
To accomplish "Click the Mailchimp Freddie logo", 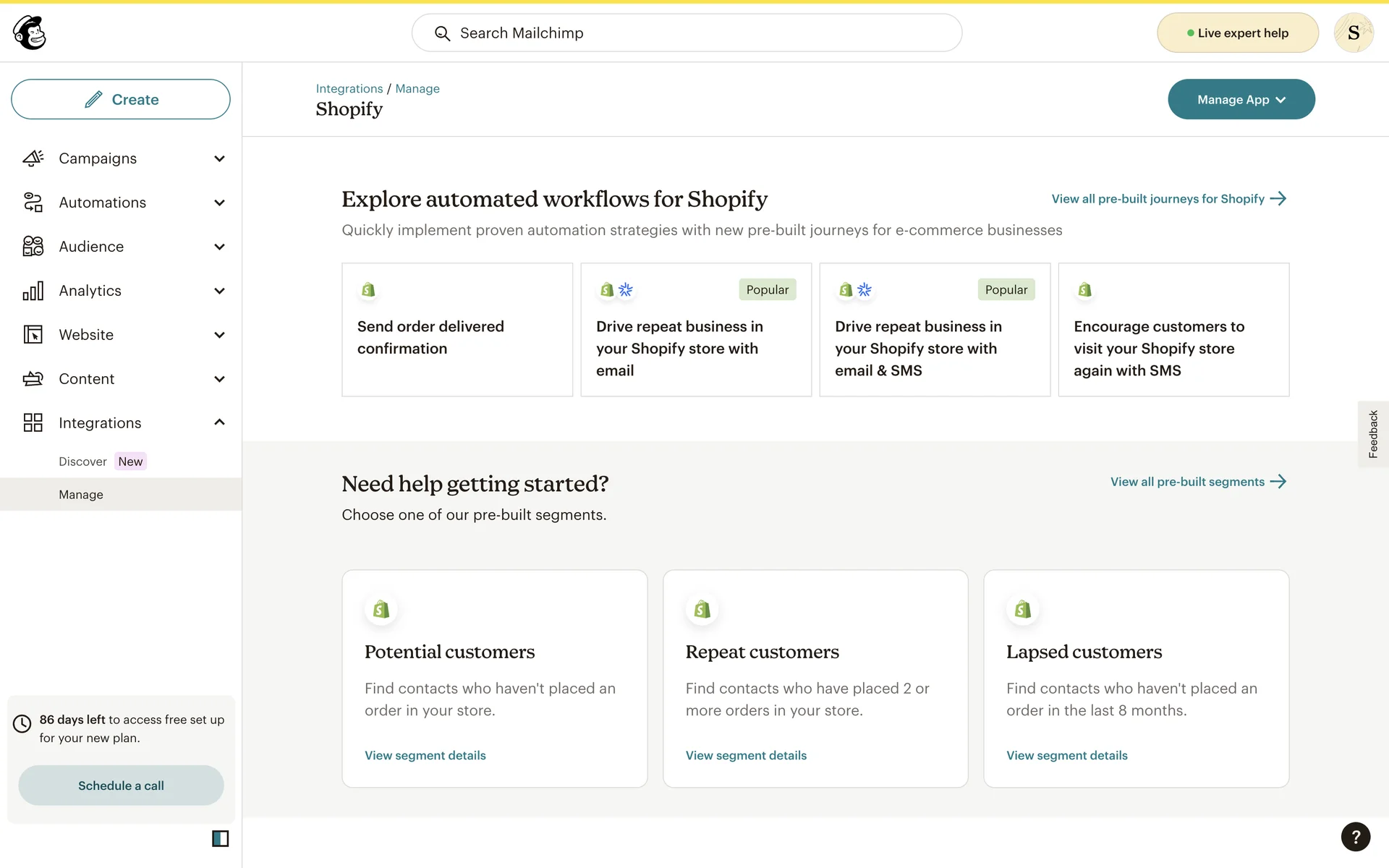I will 30,33.
